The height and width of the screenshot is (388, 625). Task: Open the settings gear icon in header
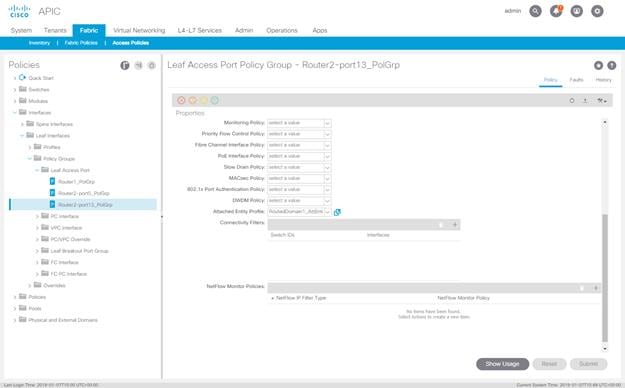click(597, 11)
